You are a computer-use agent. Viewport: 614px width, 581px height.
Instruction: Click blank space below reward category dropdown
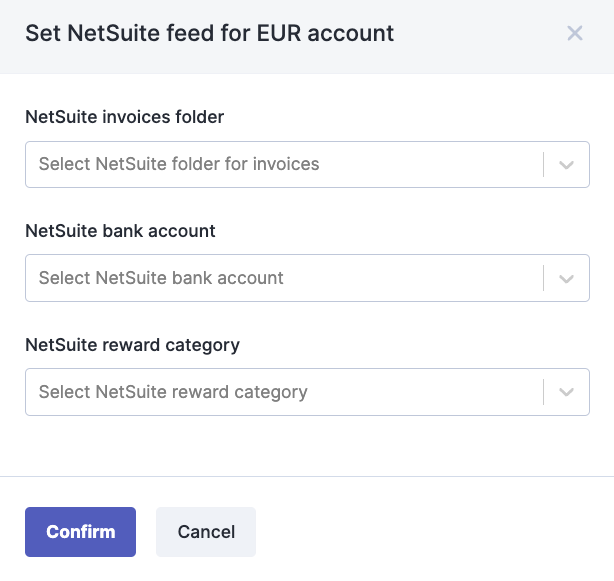(307, 446)
